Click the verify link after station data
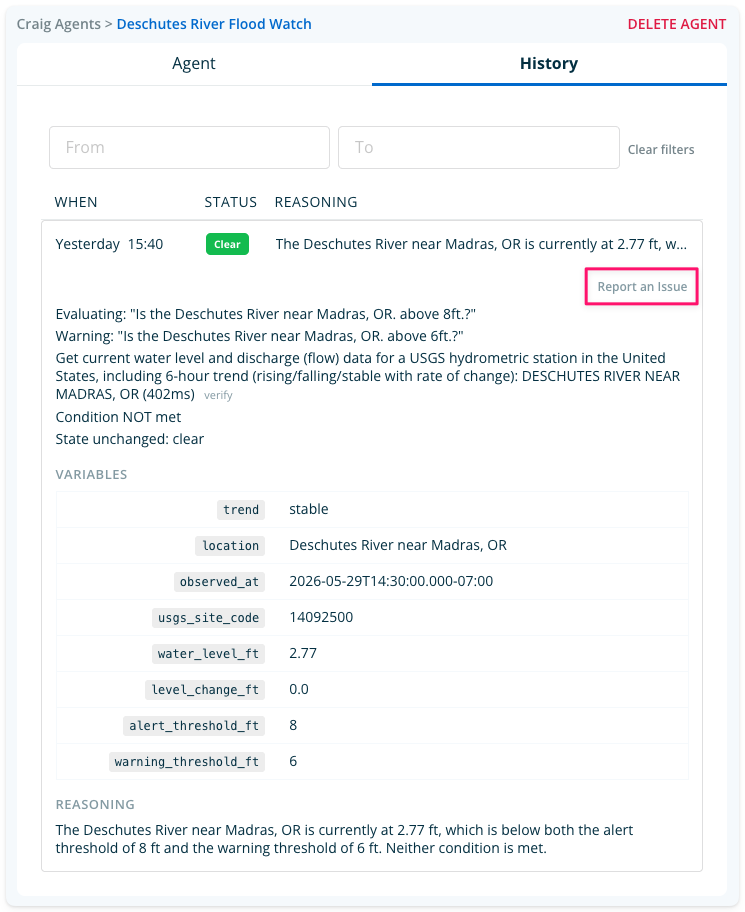The image size is (745, 912). tap(218, 395)
